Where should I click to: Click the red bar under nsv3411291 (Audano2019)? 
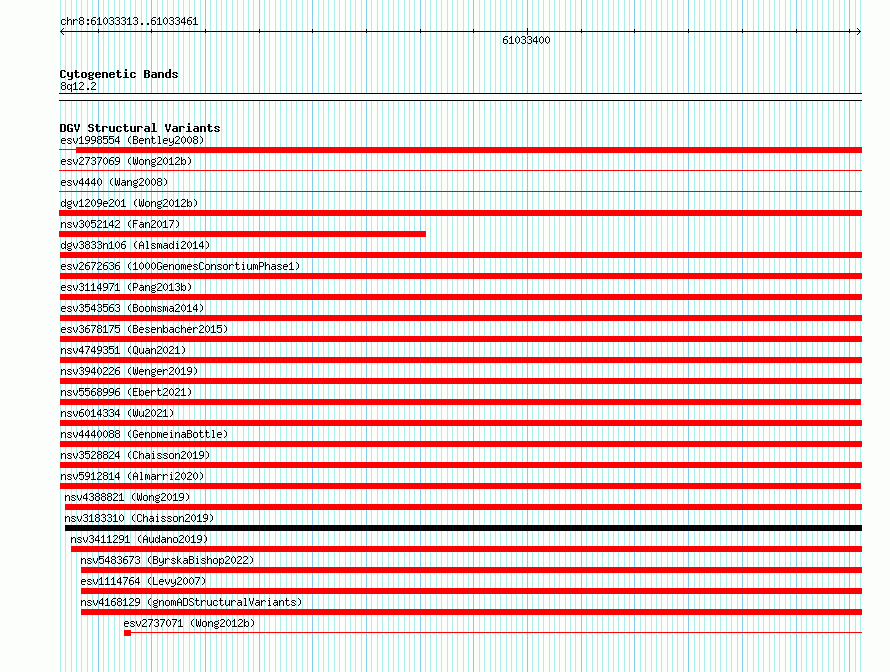467,549
